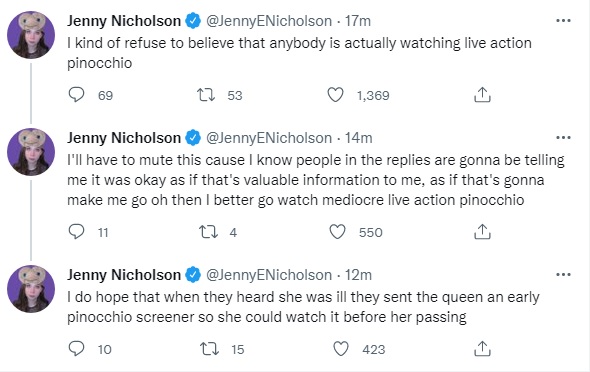Share the tweet posted 12m ago

coord(482,349)
